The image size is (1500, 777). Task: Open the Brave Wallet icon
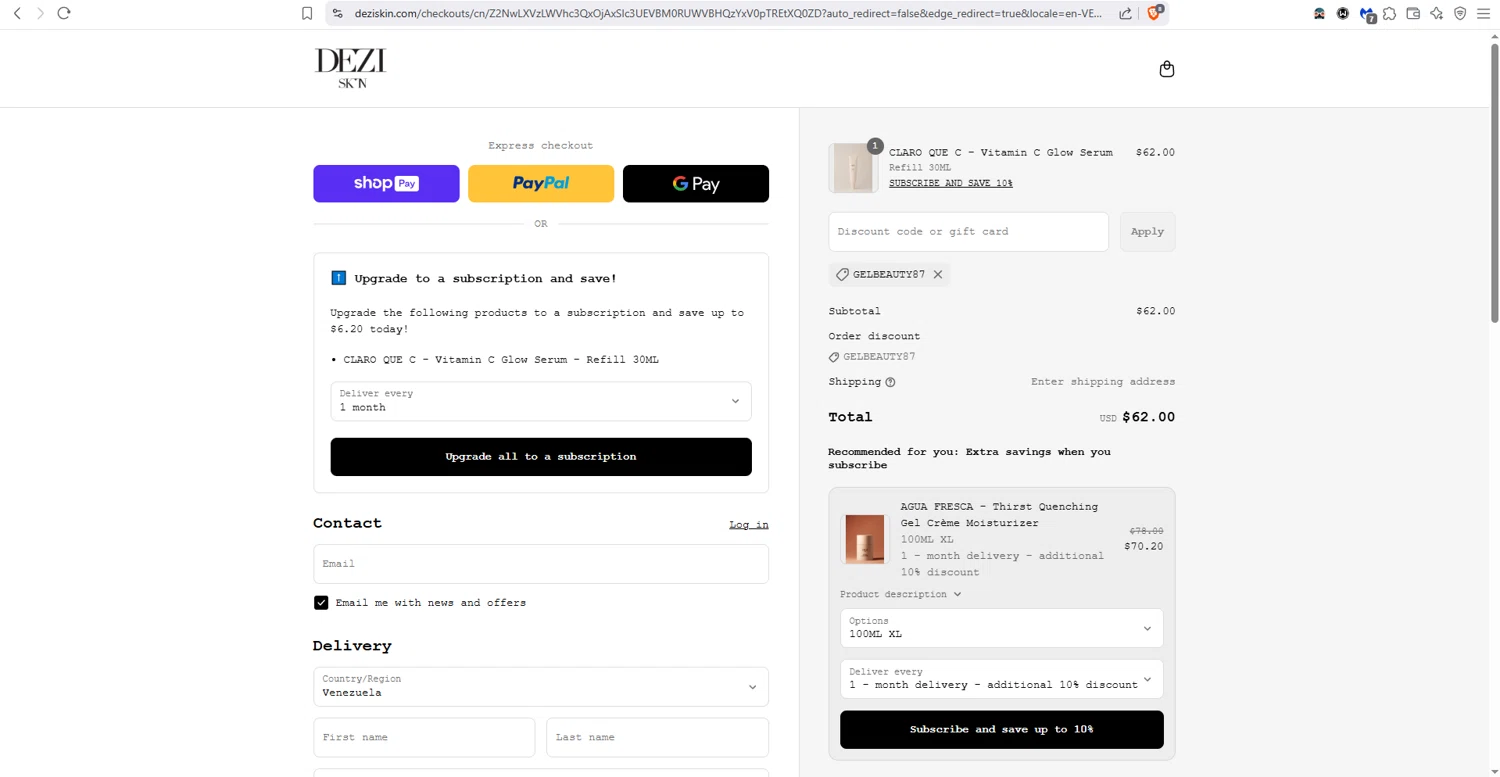1413,13
